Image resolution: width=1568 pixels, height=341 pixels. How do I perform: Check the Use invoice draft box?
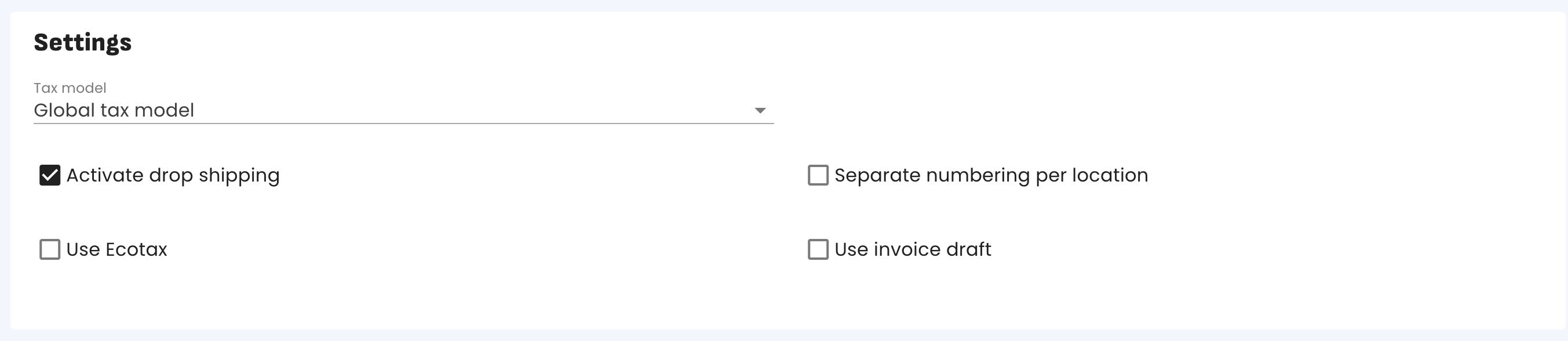pyautogui.click(x=818, y=249)
